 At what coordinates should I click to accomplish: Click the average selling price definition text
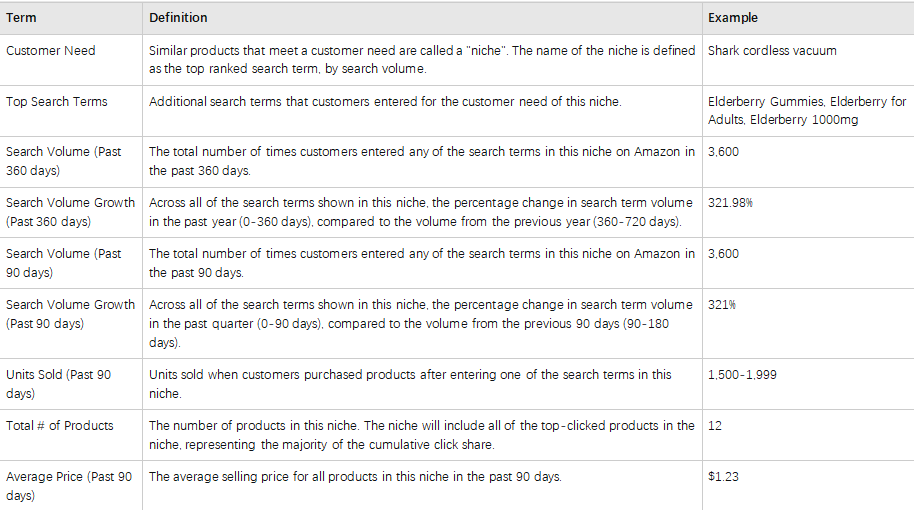(x=355, y=477)
